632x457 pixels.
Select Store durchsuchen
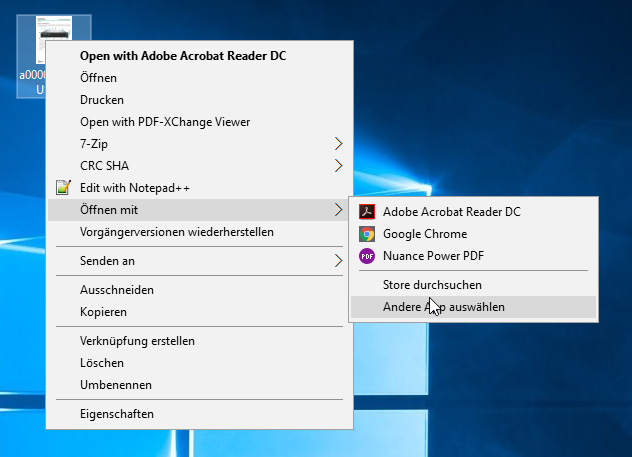click(474, 285)
